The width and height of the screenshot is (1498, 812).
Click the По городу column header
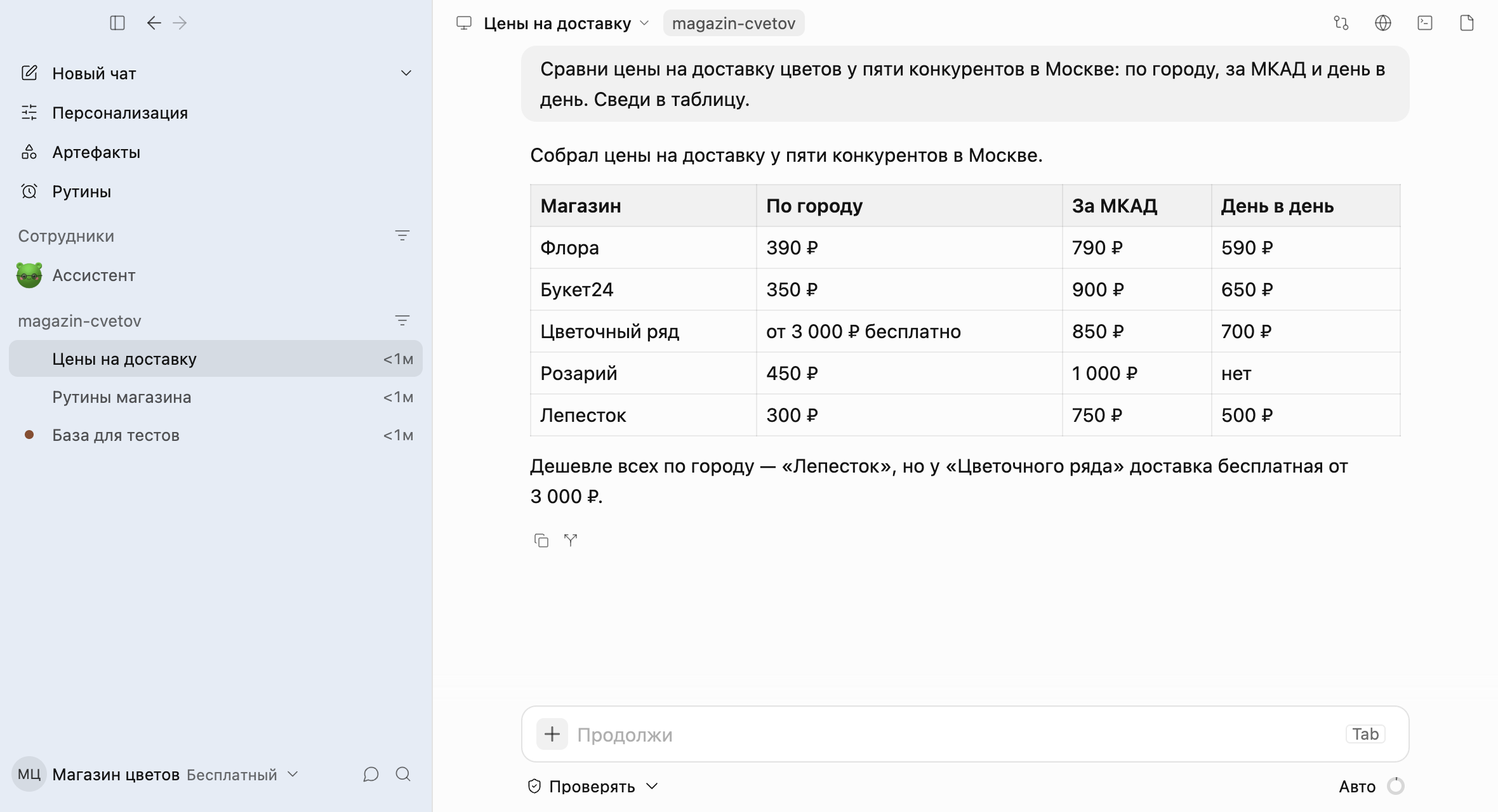click(909, 206)
